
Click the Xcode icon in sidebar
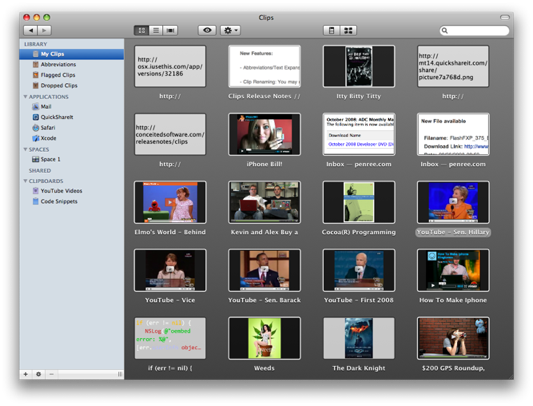click(x=35, y=138)
